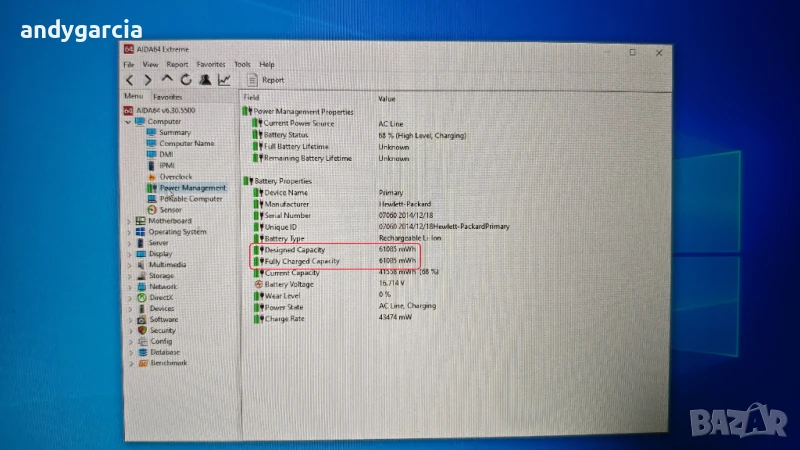The width and height of the screenshot is (800, 450).
Task: Select the Sensor tree item
Action: click(x=171, y=210)
